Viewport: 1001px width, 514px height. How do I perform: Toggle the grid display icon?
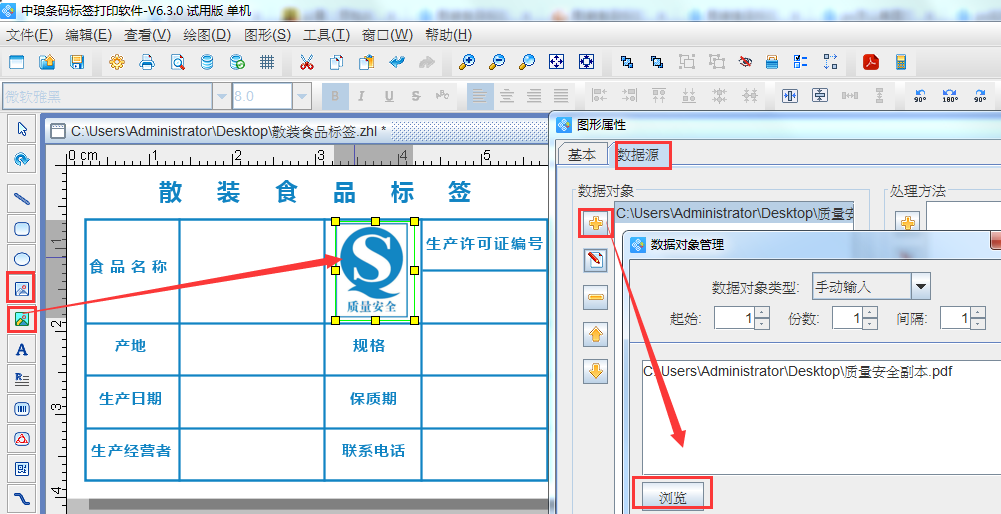(267, 62)
